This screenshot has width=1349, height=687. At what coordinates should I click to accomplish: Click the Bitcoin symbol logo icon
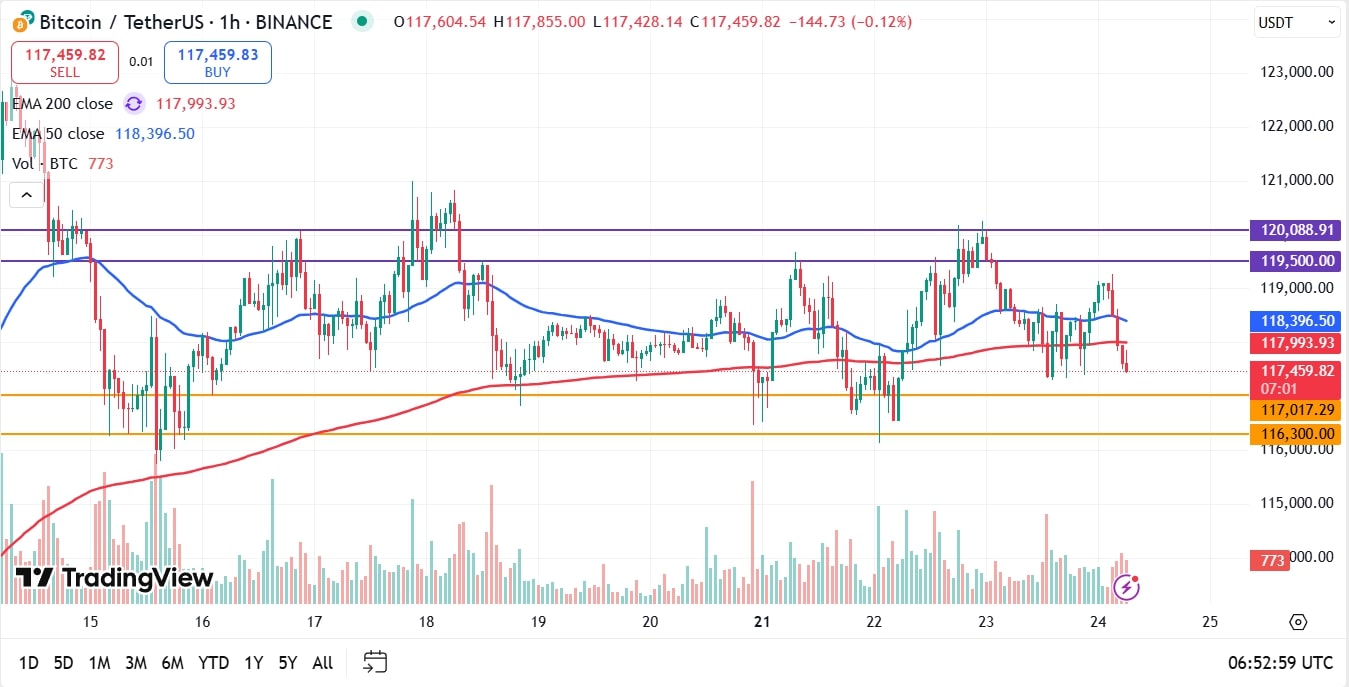pyautogui.click(x=23, y=21)
